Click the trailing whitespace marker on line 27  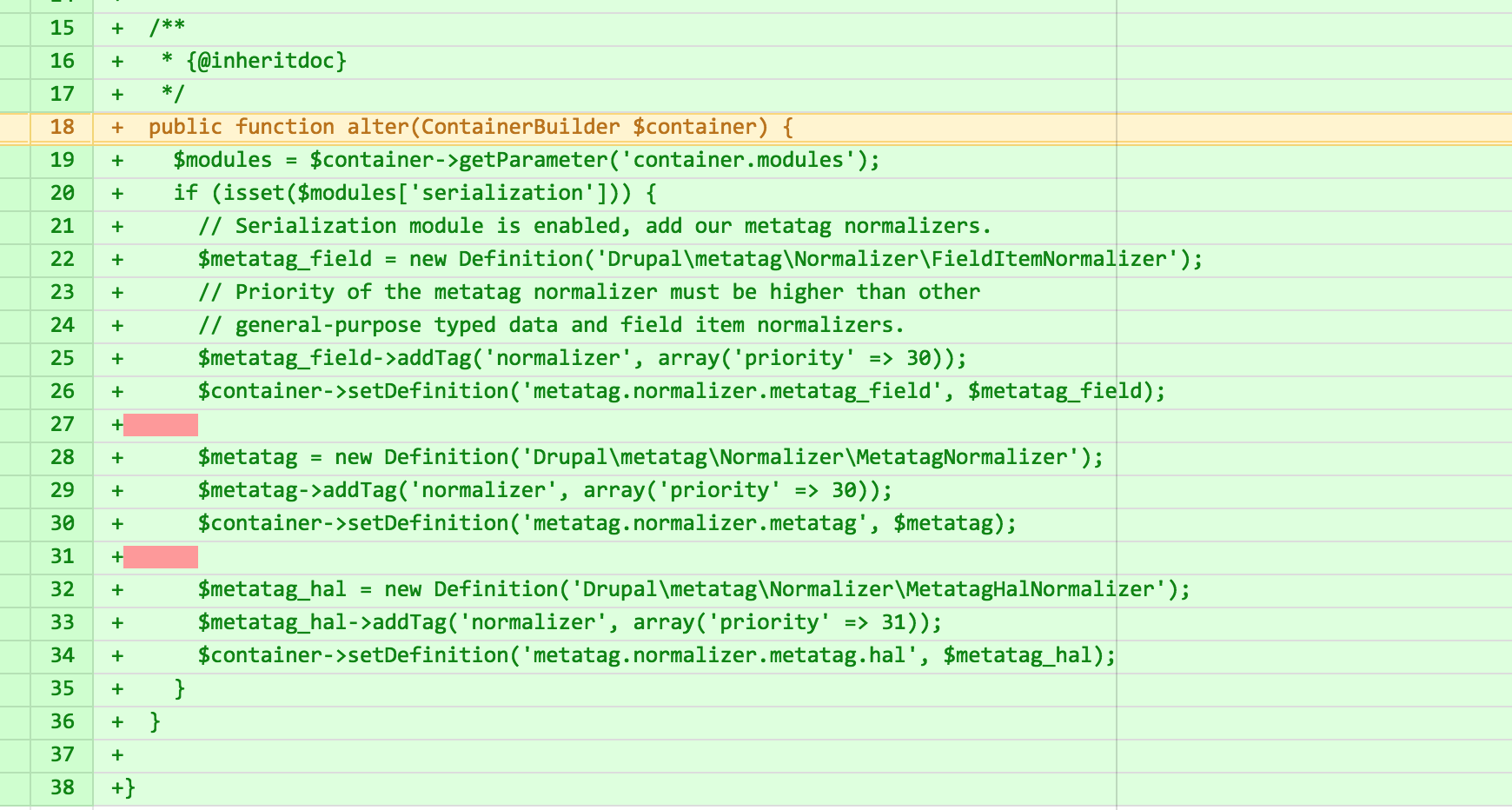tap(161, 424)
